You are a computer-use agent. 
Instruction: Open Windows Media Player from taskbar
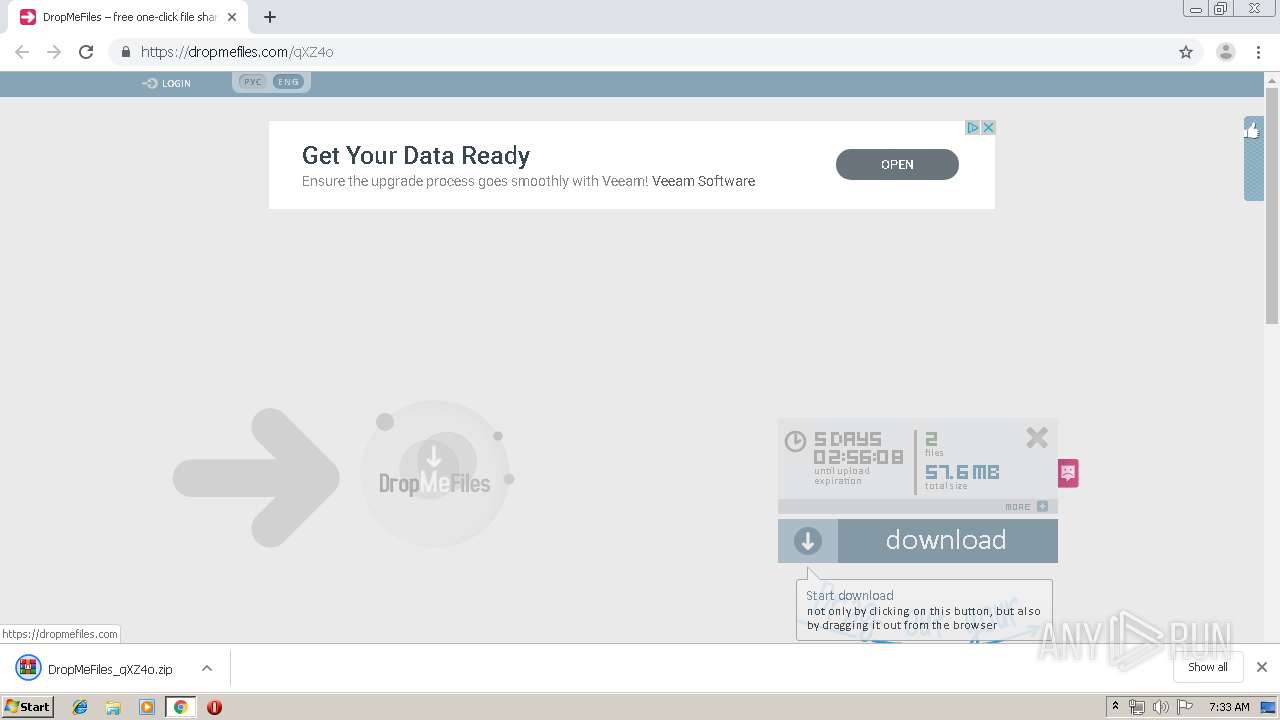(x=147, y=707)
